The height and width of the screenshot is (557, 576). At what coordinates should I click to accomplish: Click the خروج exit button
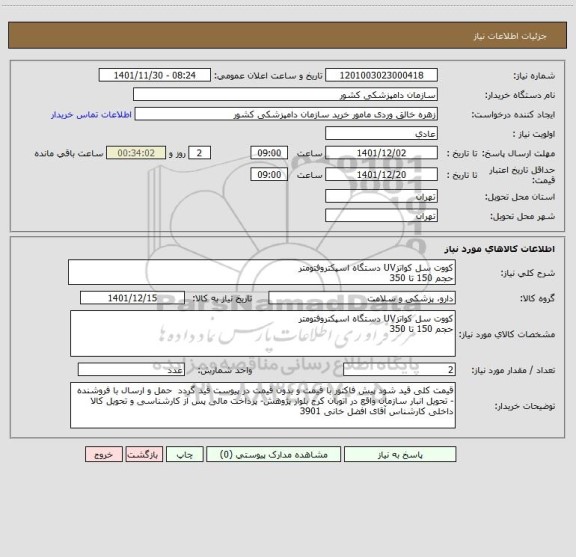click(x=104, y=454)
